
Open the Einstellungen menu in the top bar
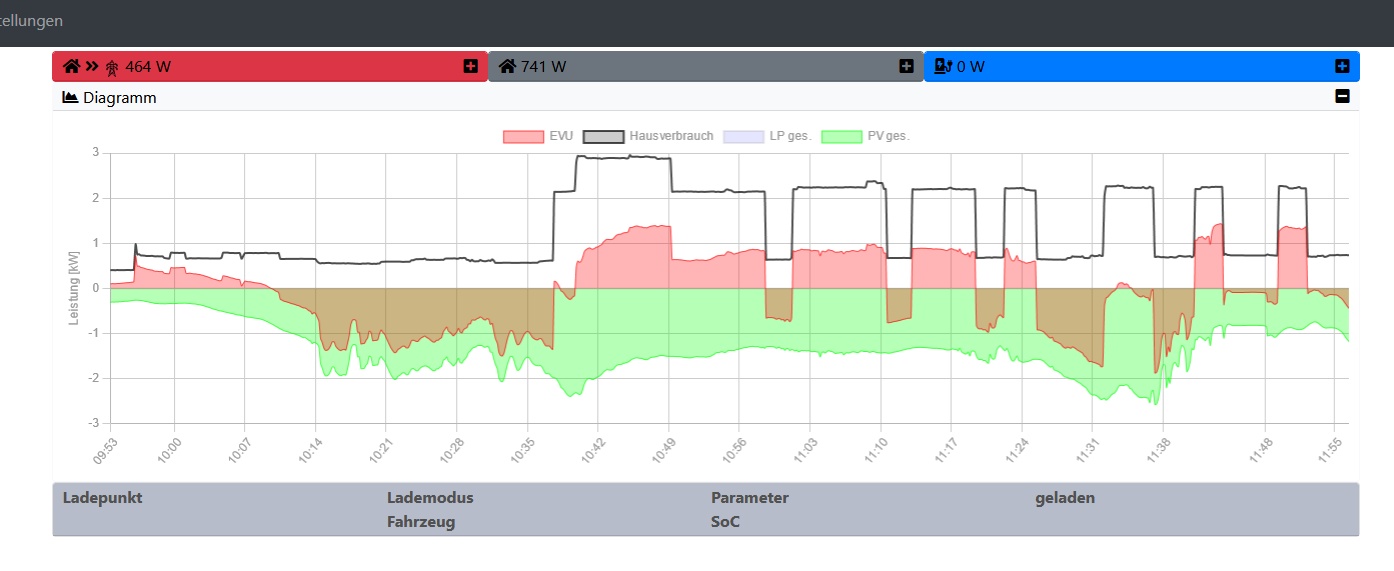(x=30, y=21)
